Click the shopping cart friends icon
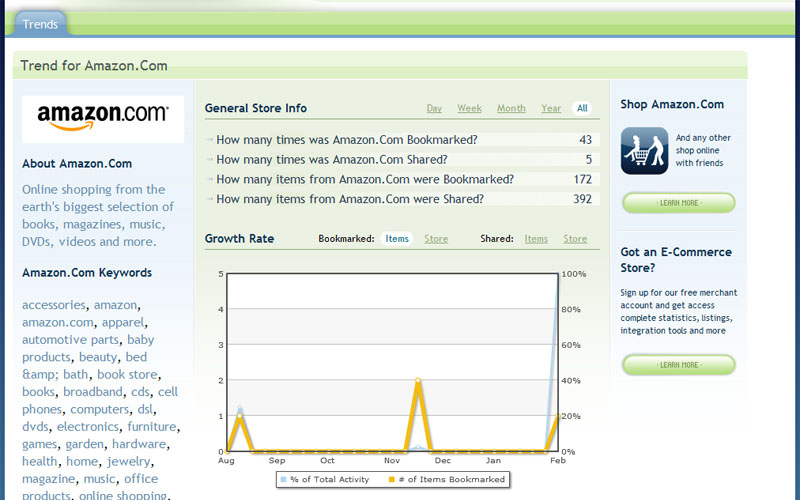800x500 pixels. (x=644, y=151)
